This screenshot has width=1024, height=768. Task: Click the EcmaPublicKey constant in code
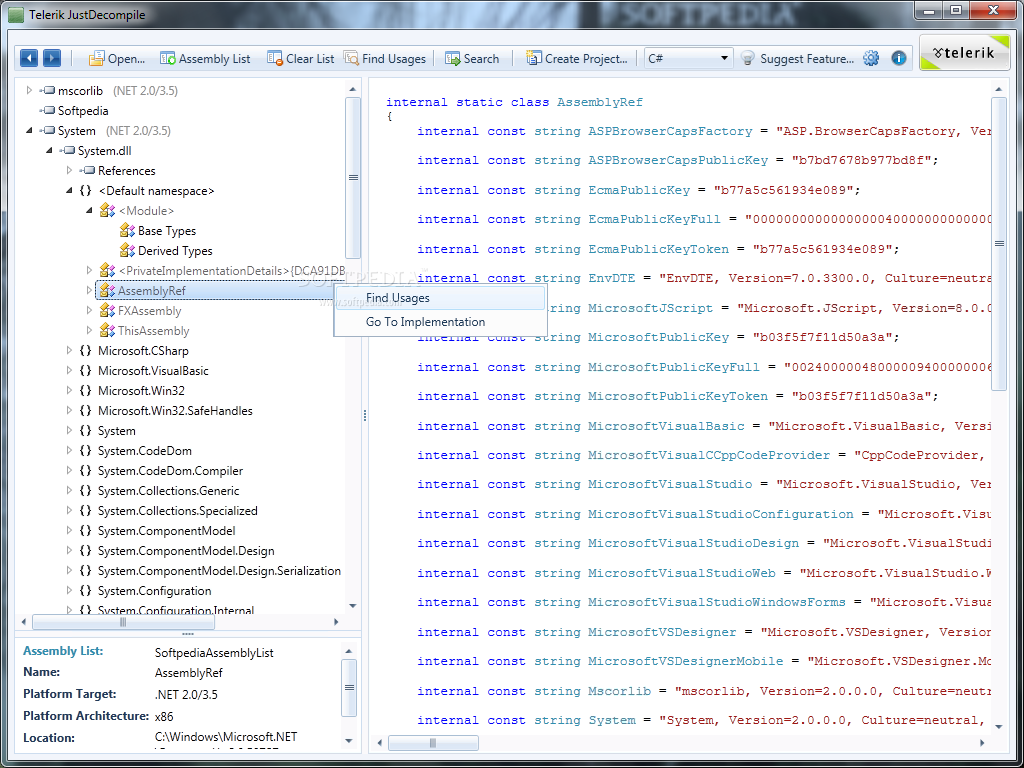(x=639, y=190)
